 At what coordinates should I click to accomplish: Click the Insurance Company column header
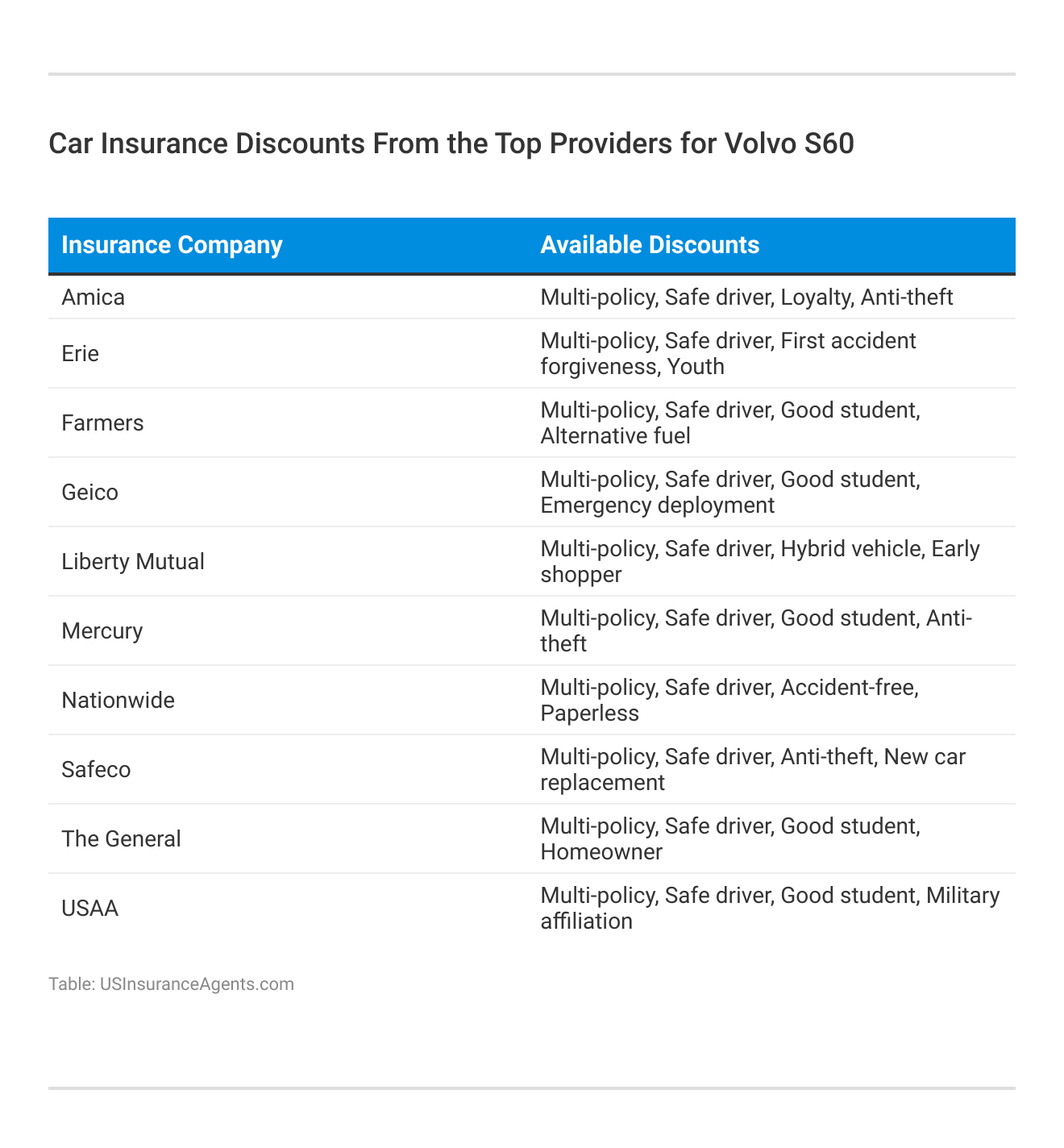pyautogui.click(x=172, y=245)
